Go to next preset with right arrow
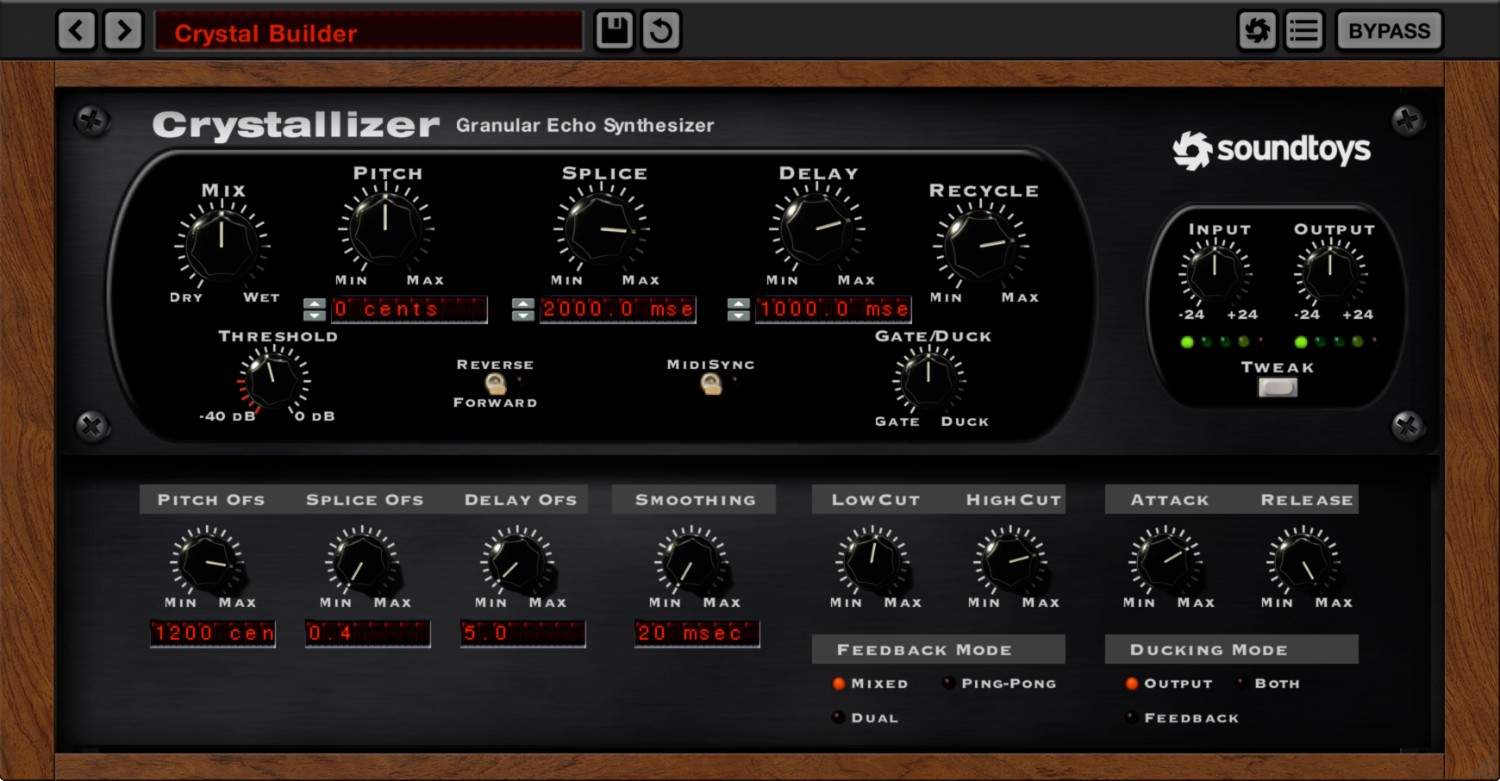 tap(123, 30)
